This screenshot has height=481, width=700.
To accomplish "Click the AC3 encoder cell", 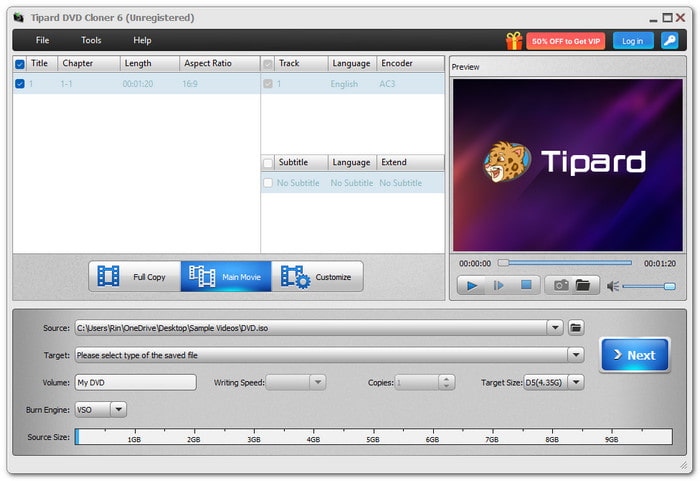I will [x=387, y=84].
